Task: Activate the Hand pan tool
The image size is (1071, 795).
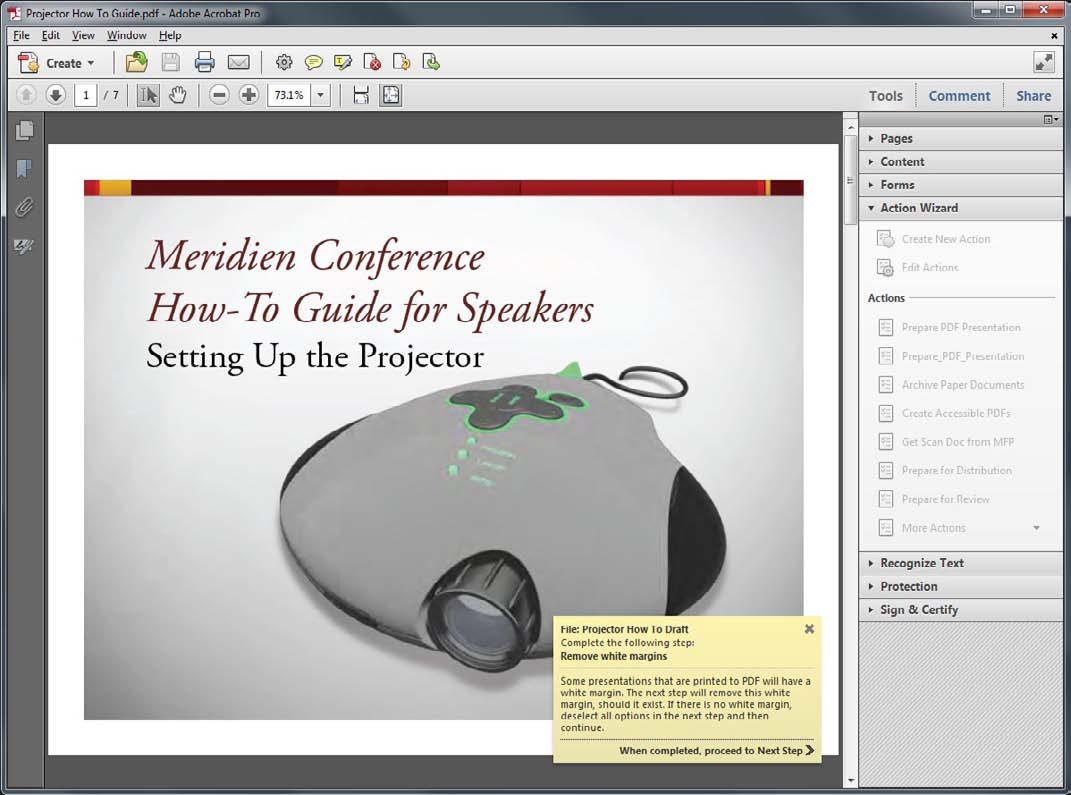Action: (x=178, y=95)
